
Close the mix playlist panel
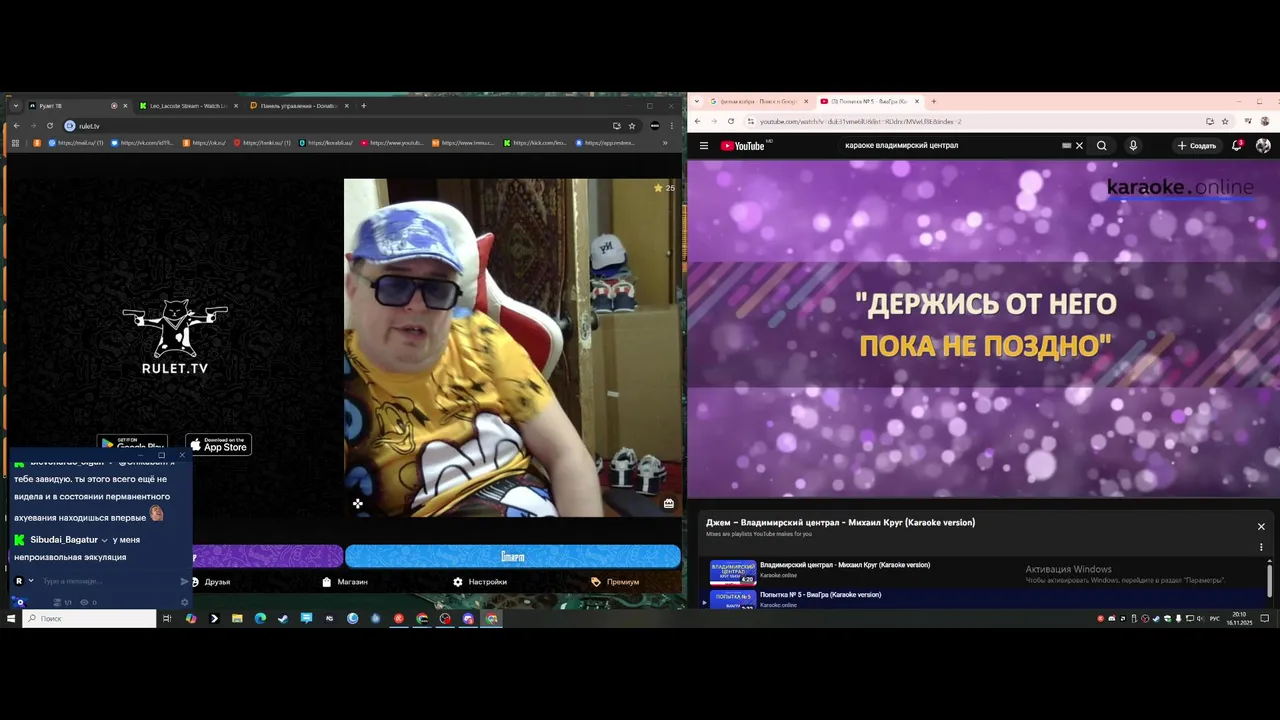[x=1261, y=527]
